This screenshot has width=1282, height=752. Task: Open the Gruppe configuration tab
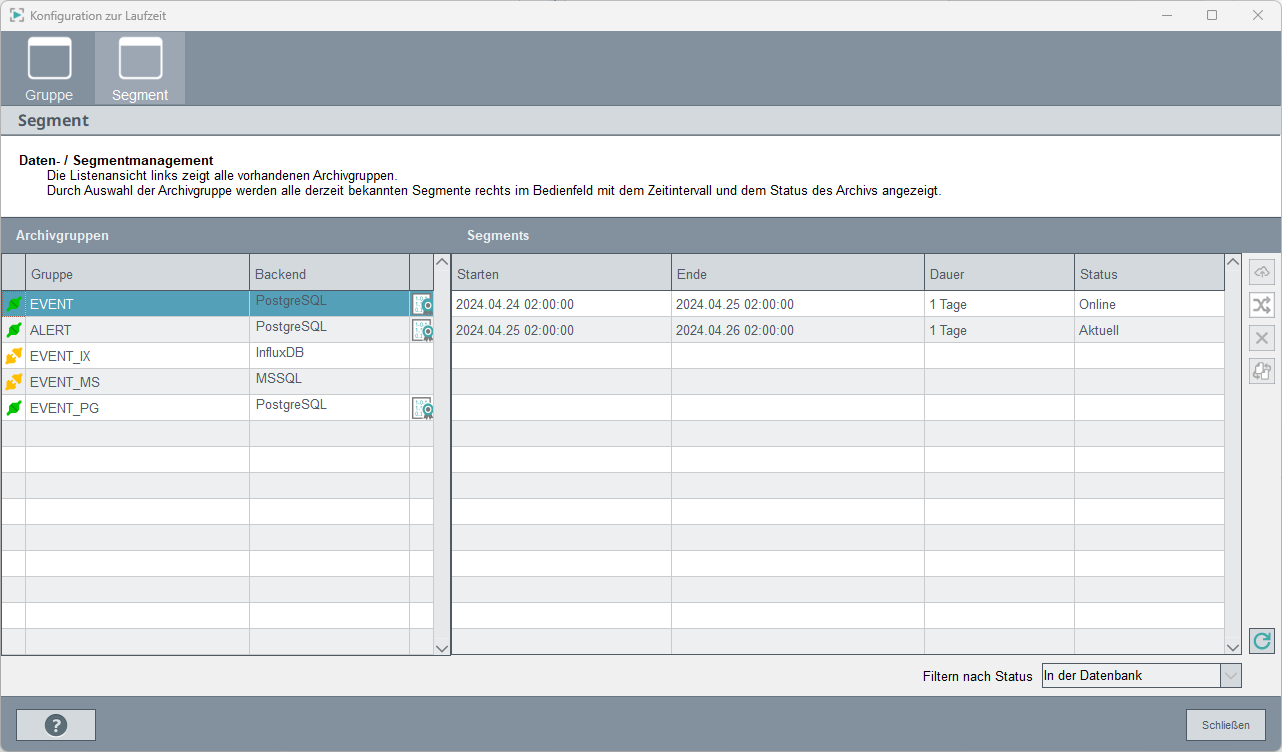pos(49,69)
